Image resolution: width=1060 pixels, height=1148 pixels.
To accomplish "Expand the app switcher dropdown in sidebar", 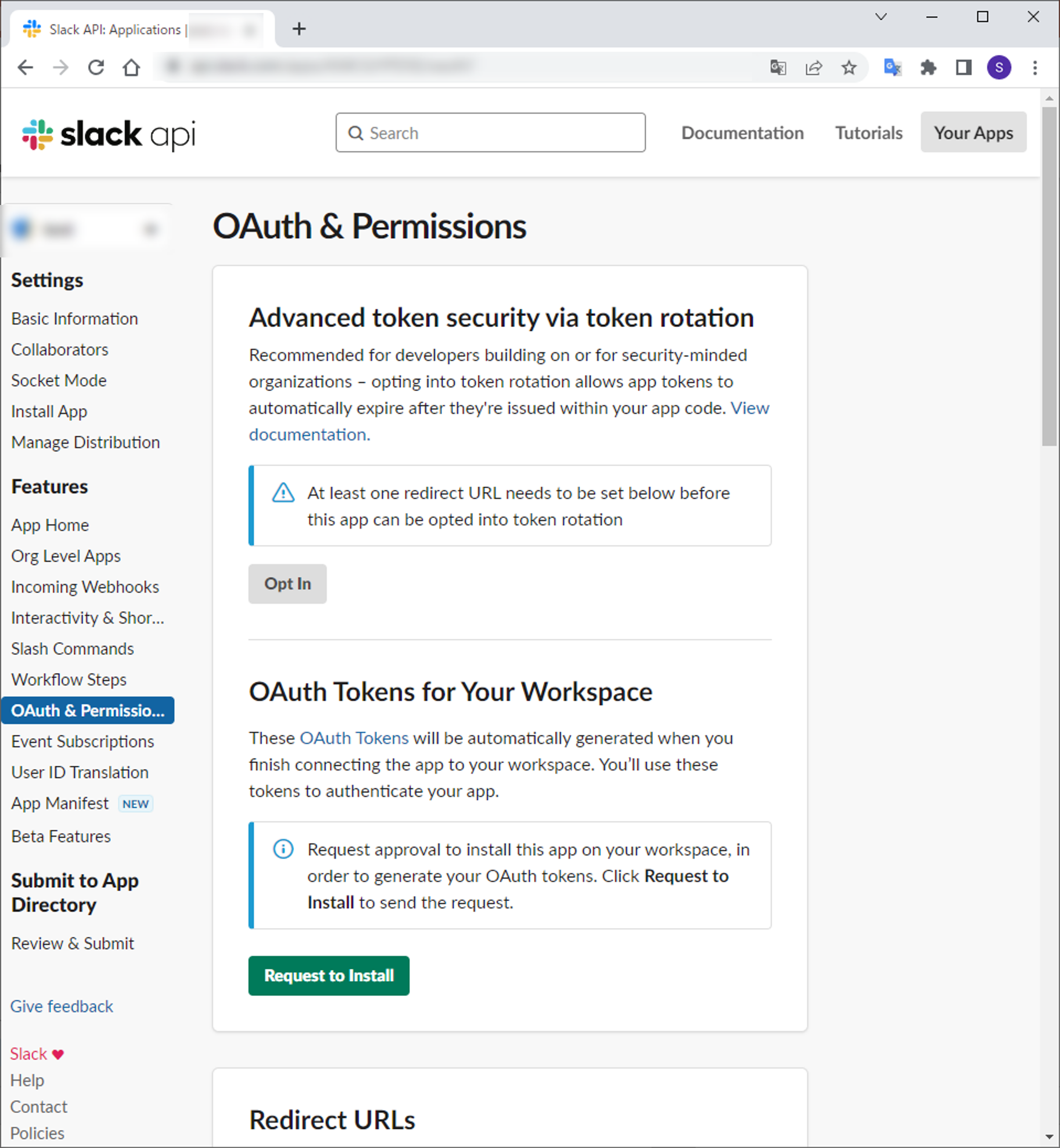I will 150,230.
